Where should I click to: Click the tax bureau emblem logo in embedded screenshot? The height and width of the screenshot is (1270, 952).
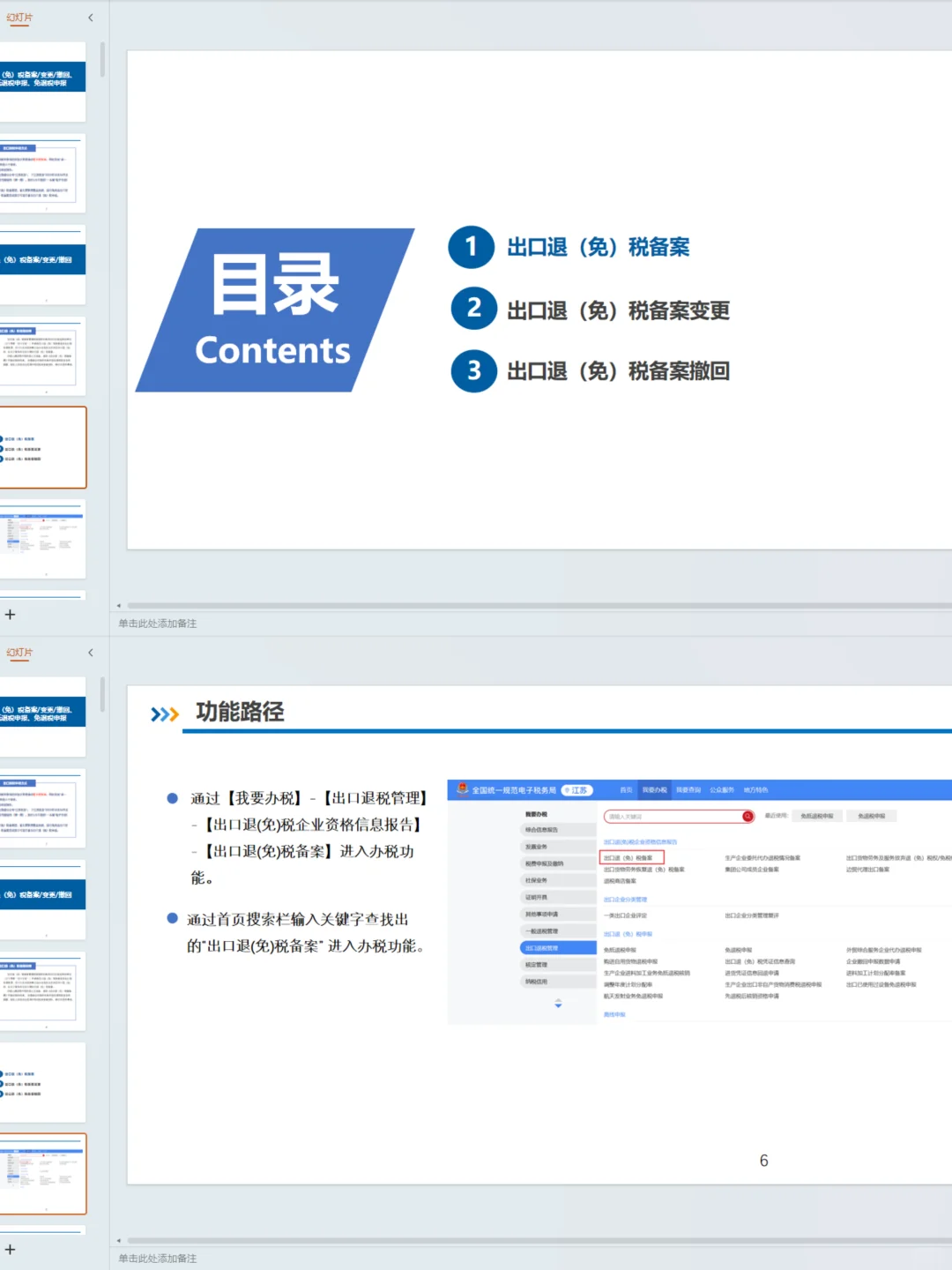pos(462,789)
